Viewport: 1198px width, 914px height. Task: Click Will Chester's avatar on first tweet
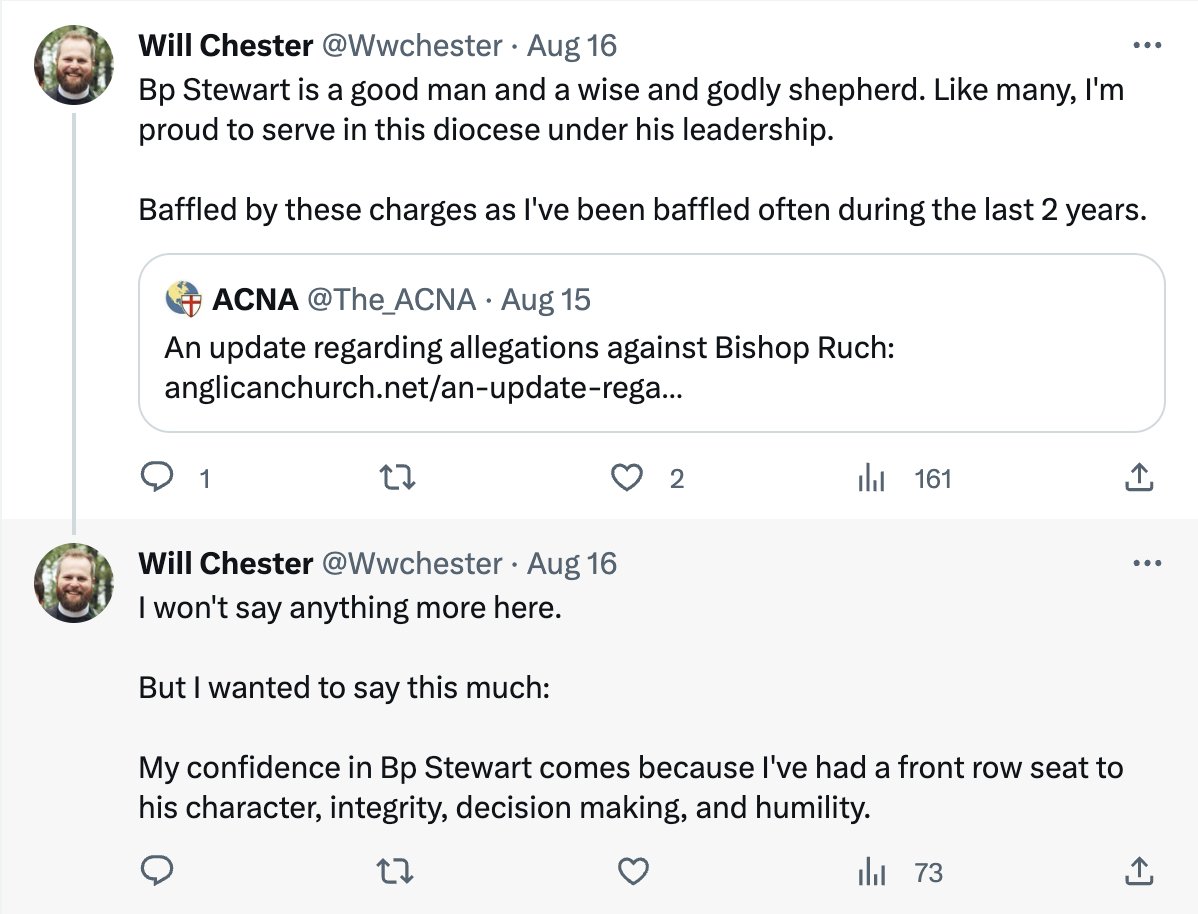[x=74, y=65]
